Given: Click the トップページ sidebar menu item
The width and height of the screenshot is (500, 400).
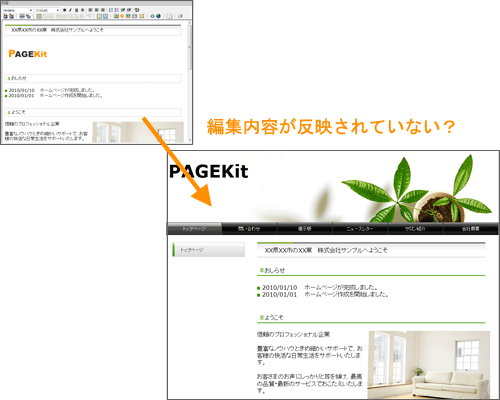Looking at the screenshot, I should coord(209,250).
